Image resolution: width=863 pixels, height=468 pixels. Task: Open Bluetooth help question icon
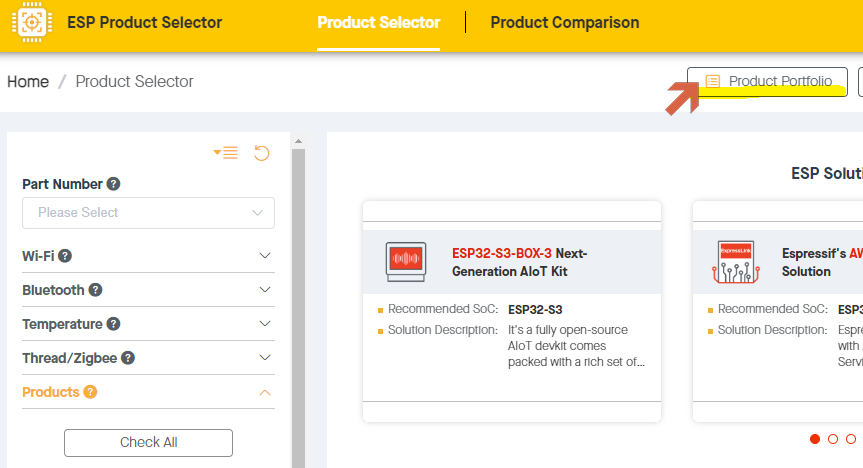pyautogui.click(x=95, y=290)
